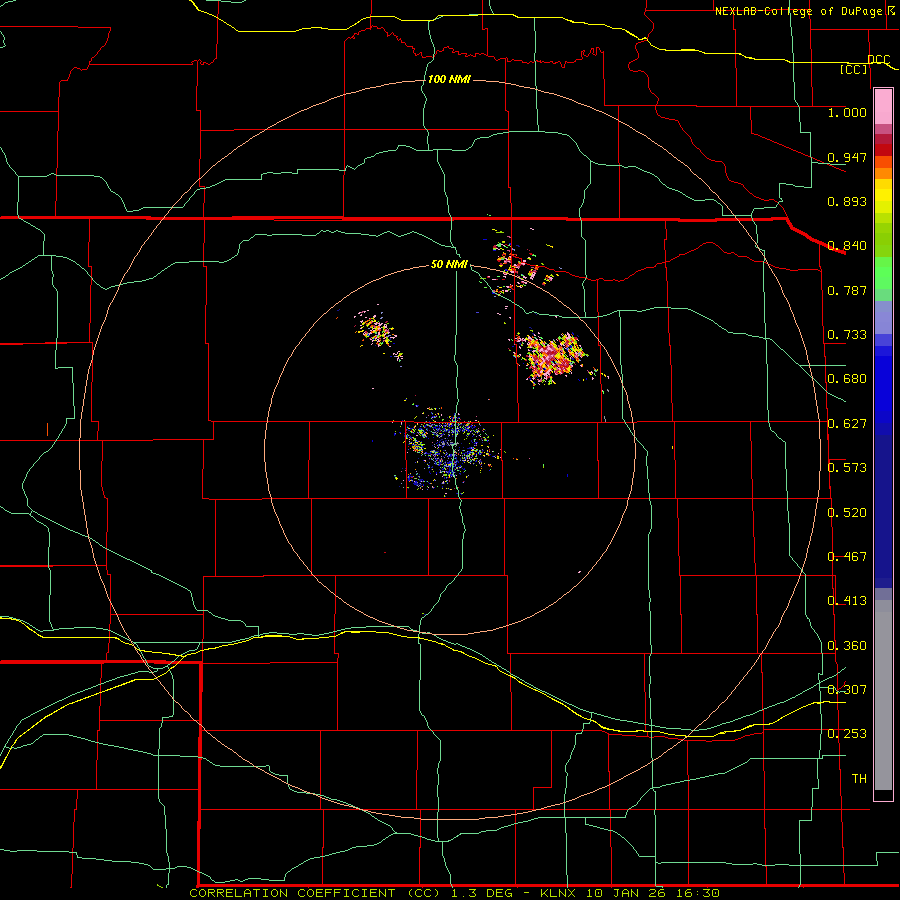Click the CORRELATION COEFFICIENT (CC) caption text
Viewport: 900px width, 900px height.
(315, 893)
